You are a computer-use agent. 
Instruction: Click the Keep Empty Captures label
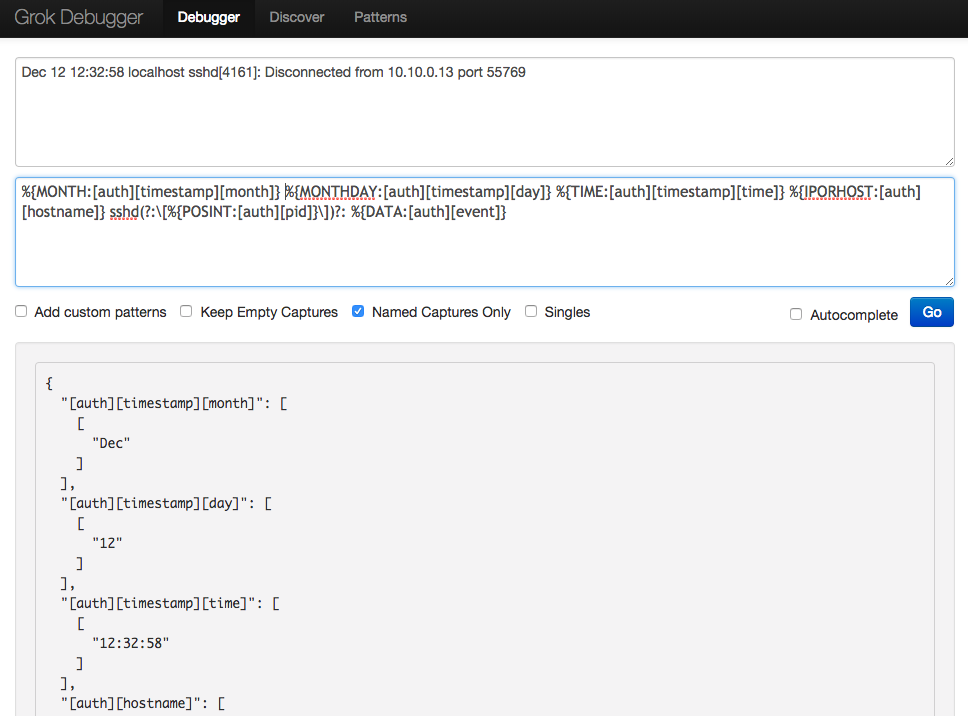(x=269, y=312)
